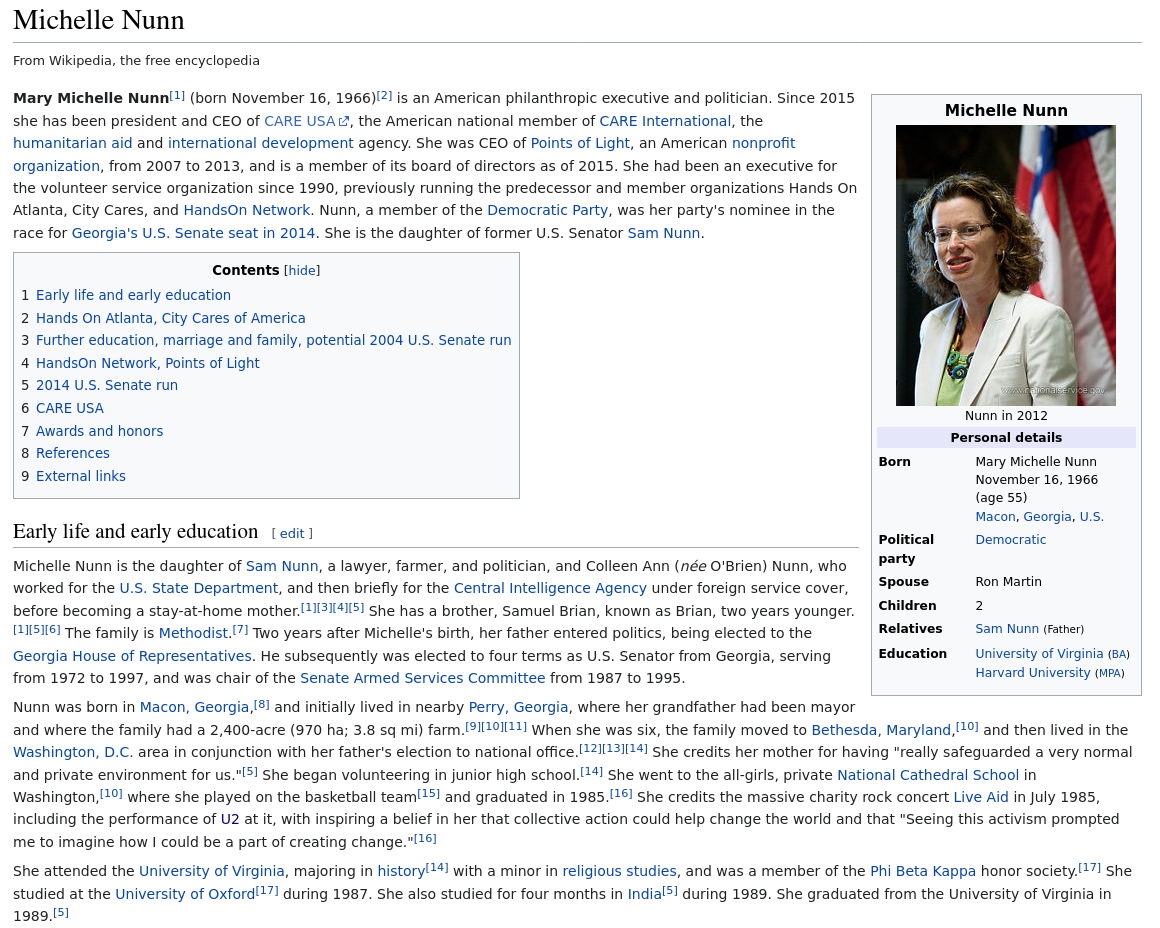
Task: Go to 'Awards and honors' section
Action: pyautogui.click(x=99, y=431)
